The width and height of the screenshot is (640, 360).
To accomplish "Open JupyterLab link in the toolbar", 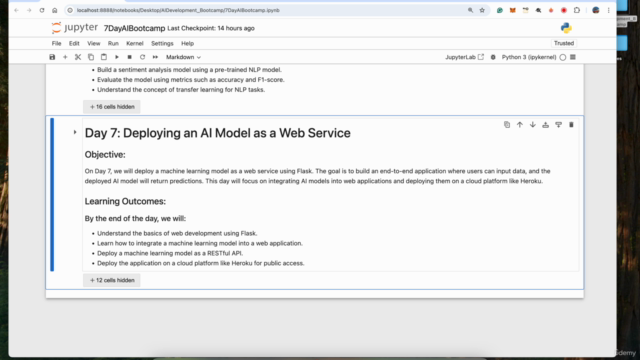I will (x=464, y=57).
